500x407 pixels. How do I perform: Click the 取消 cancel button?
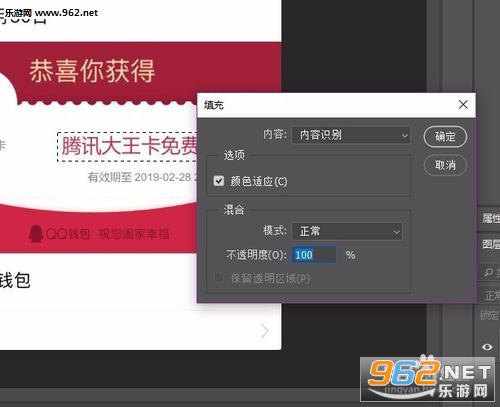[445, 165]
